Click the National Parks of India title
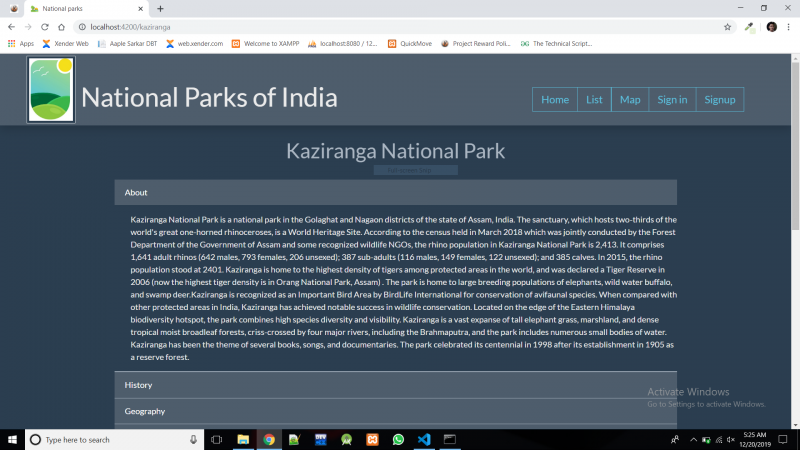 209,97
